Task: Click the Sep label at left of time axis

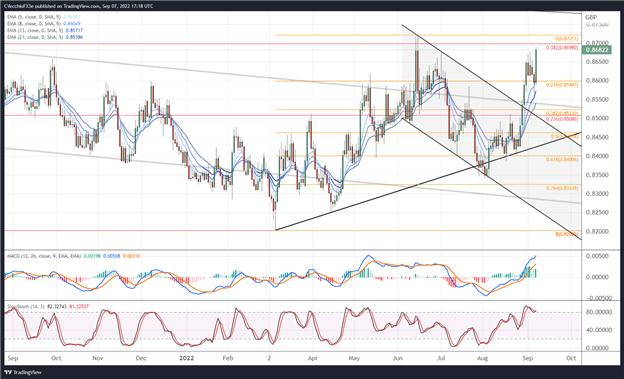Action: point(13,358)
